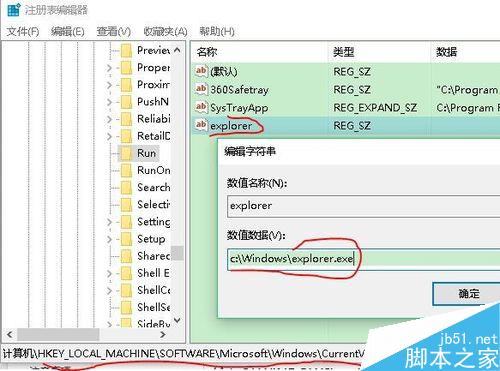Click the string icon beside explorer value

coord(201,125)
